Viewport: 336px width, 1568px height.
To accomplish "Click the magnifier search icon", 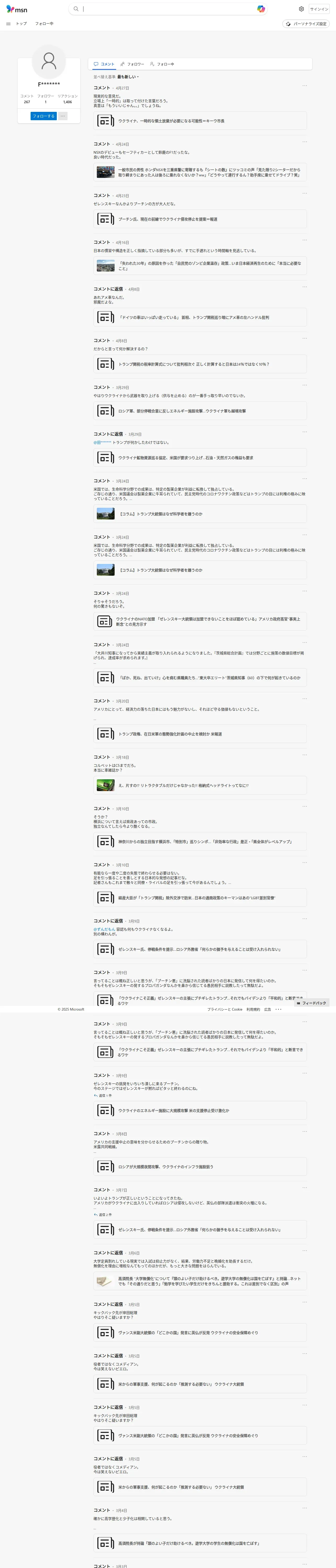I will [x=76, y=9].
